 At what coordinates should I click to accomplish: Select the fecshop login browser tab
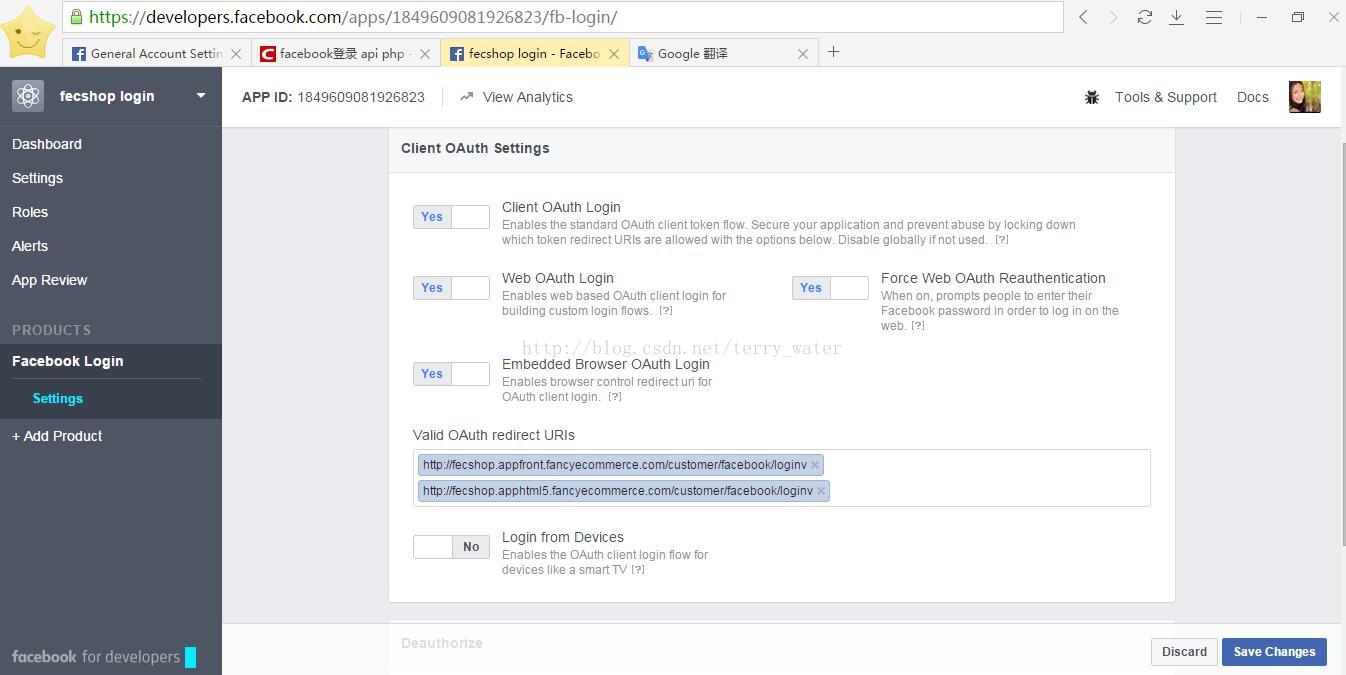click(534, 54)
